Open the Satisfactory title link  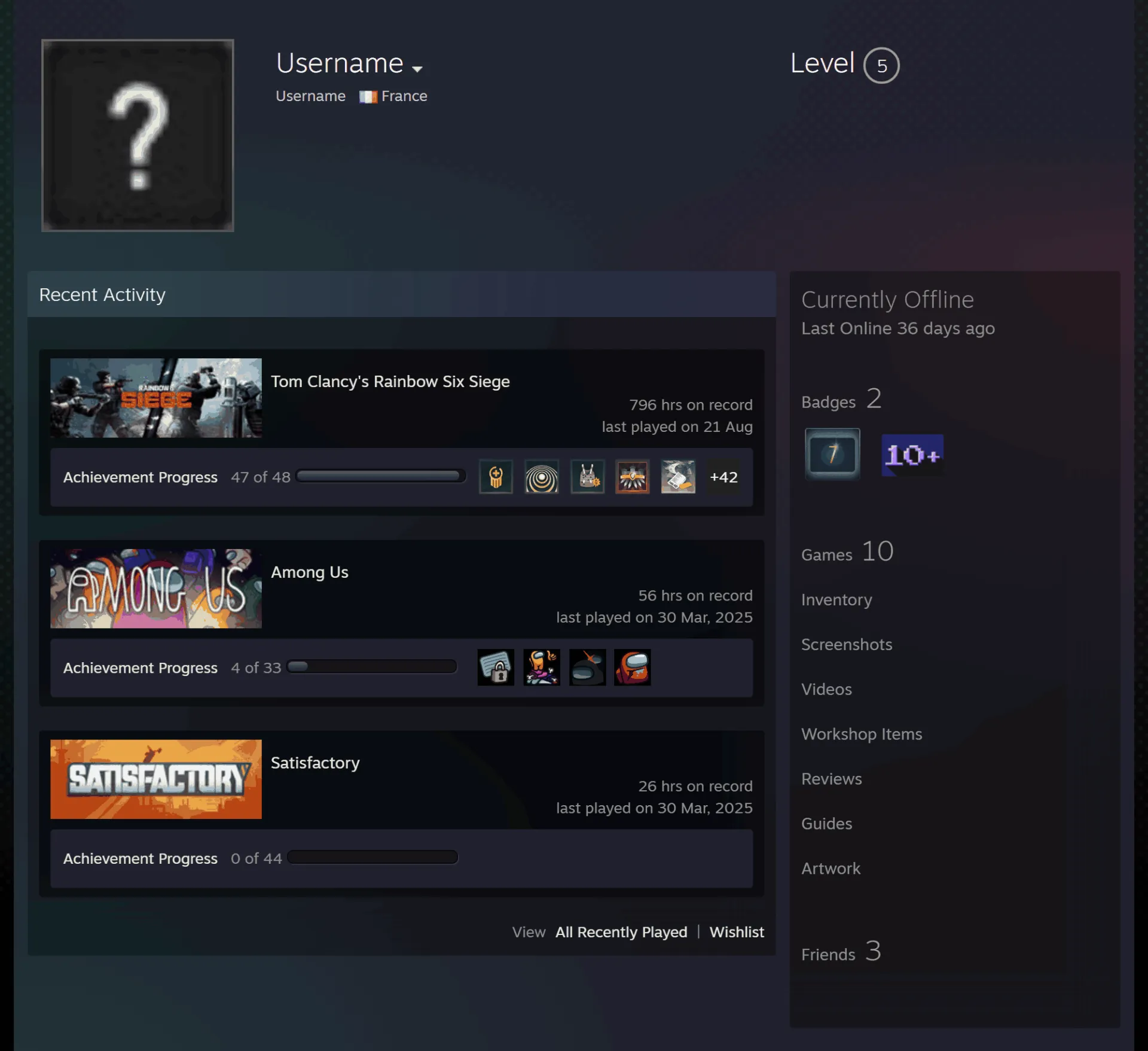pyautogui.click(x=315, y=763)
